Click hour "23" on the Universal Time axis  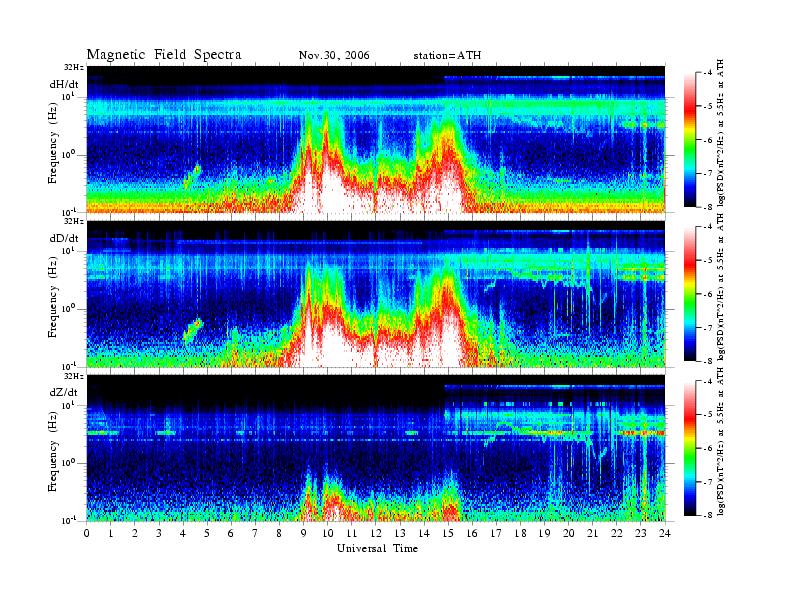tap(640, 533)
